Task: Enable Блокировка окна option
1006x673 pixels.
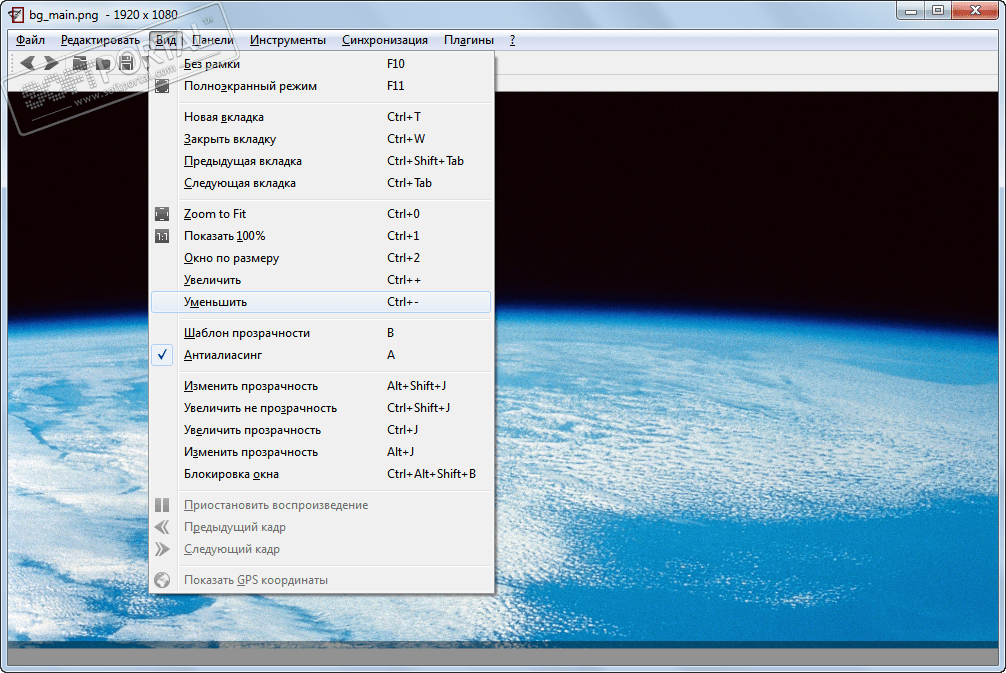Action: [x=231, y=474]
